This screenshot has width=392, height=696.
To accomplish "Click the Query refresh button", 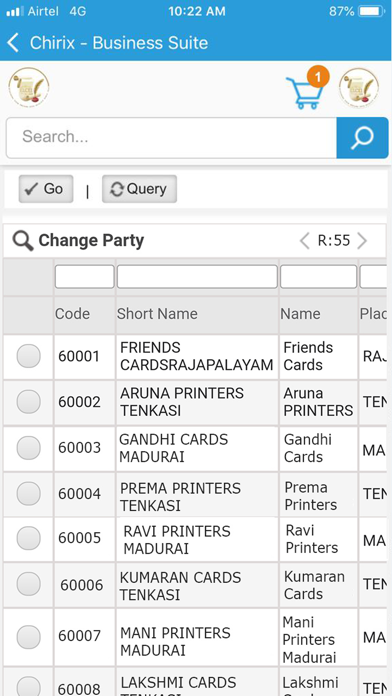I will (x=139, y=189).
